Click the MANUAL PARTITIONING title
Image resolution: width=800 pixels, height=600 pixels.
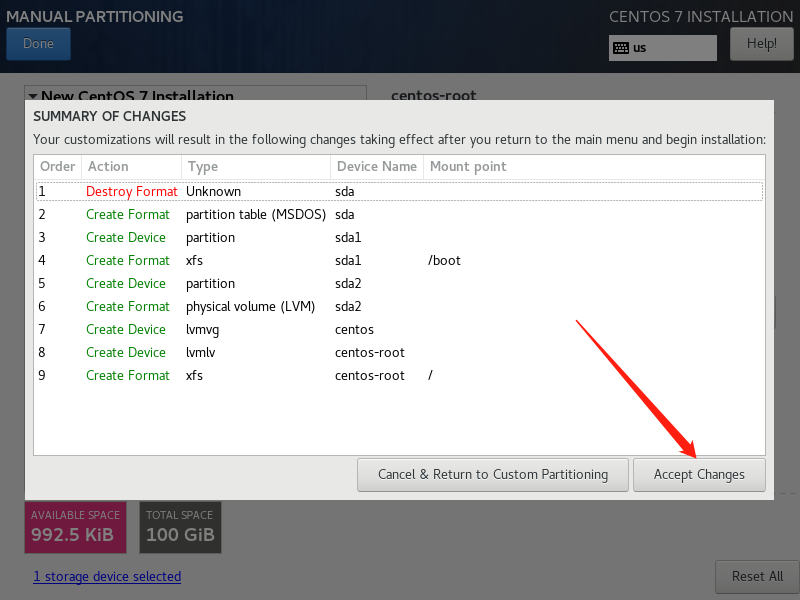95,16
